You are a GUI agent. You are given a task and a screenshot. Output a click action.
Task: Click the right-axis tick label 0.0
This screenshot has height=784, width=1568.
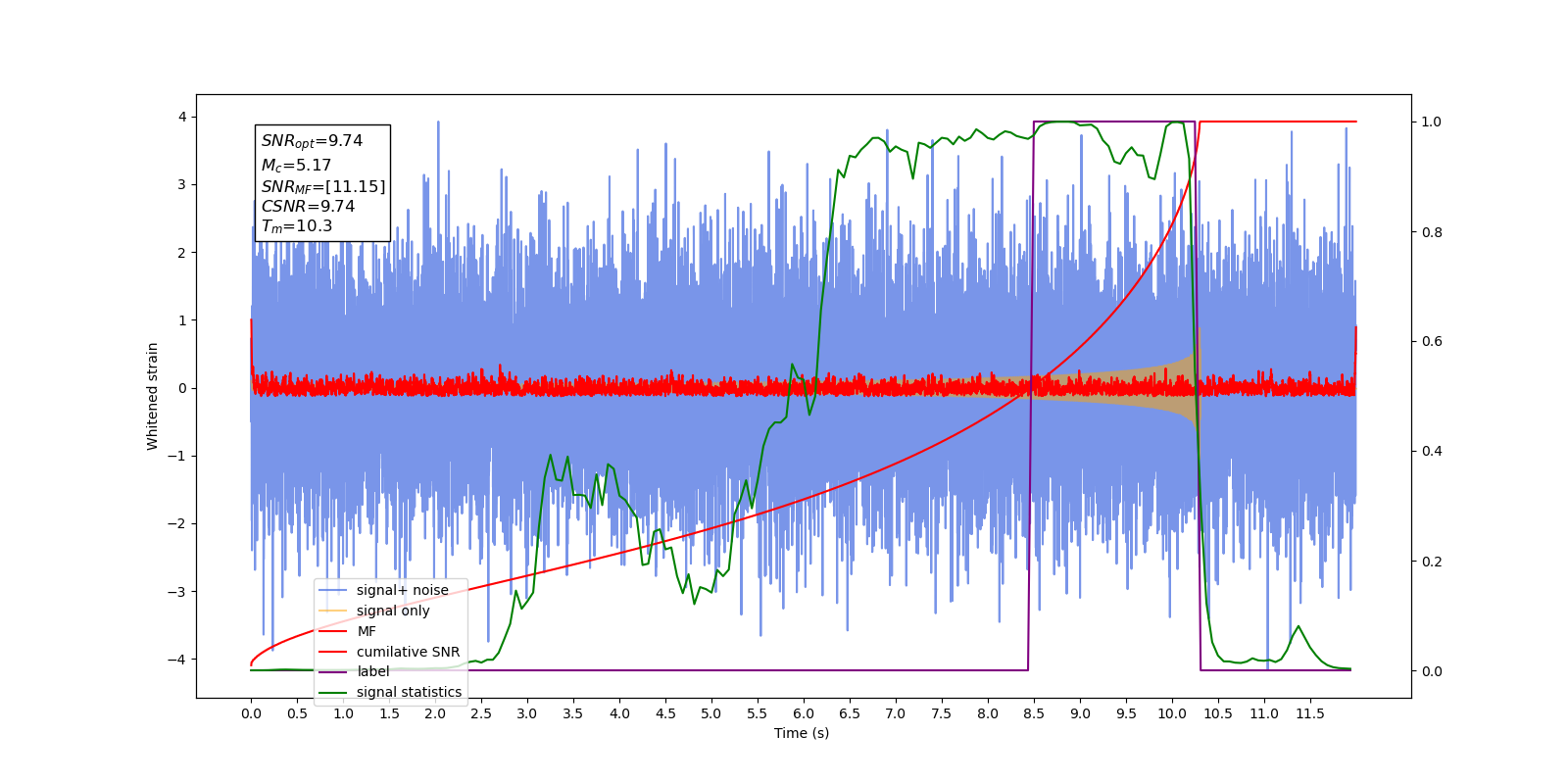(1432, 671)
